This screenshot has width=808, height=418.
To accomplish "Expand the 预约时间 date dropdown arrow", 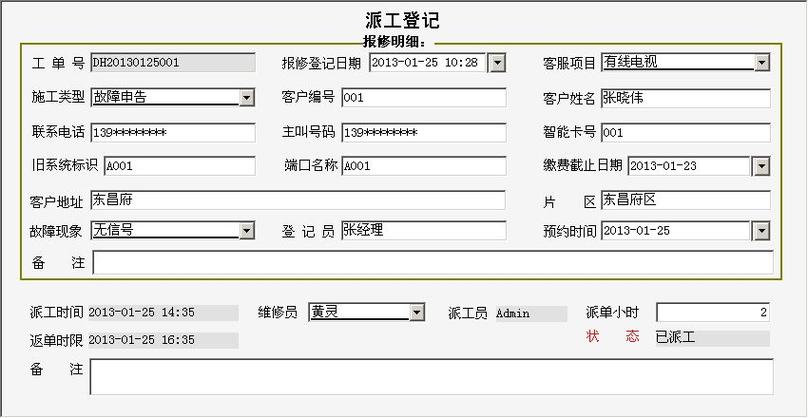I will [762, 231].
